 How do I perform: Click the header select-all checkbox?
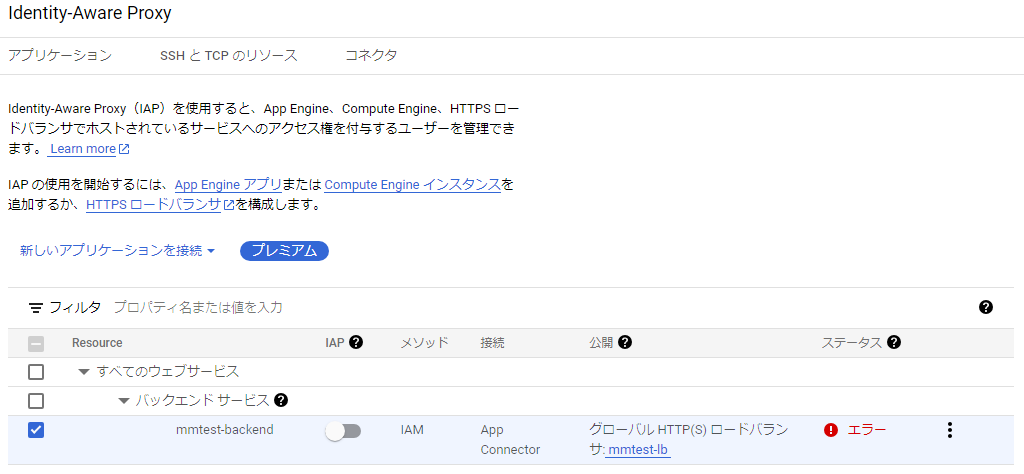point(36,343)
